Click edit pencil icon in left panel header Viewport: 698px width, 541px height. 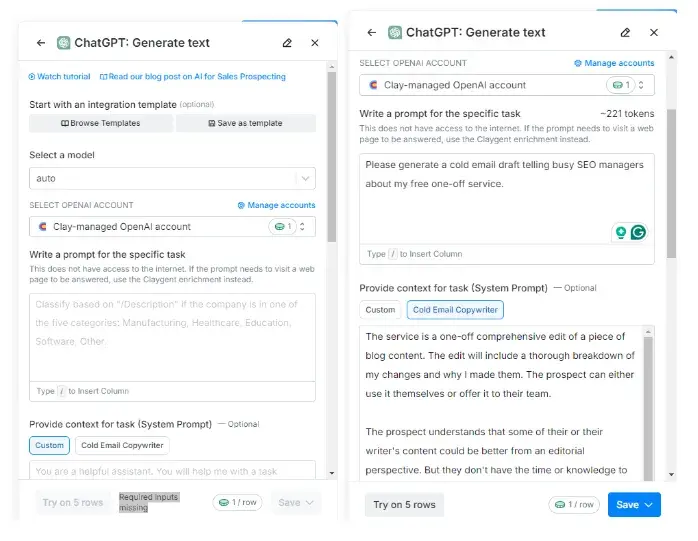tap(287, 43)
